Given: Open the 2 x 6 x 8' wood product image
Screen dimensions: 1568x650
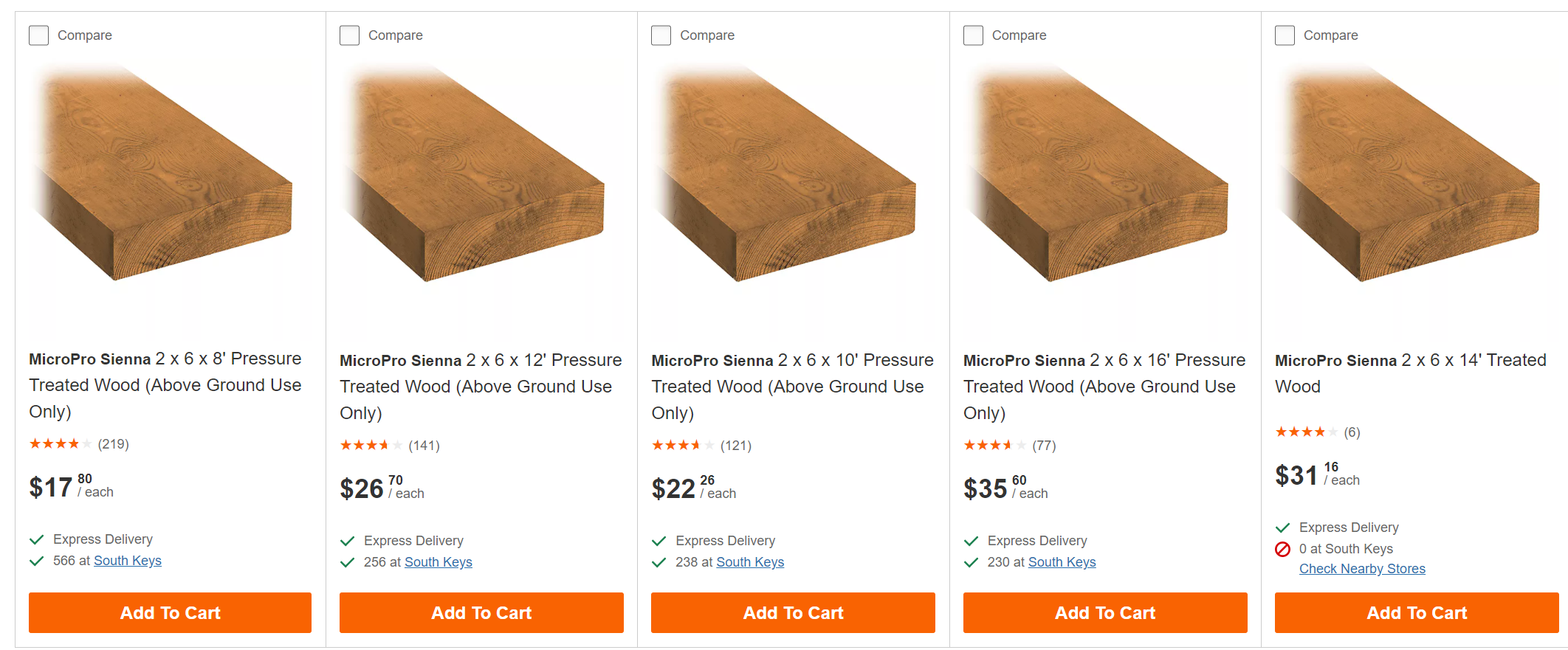Looking at the screenshot, I should tap(166, 177).
